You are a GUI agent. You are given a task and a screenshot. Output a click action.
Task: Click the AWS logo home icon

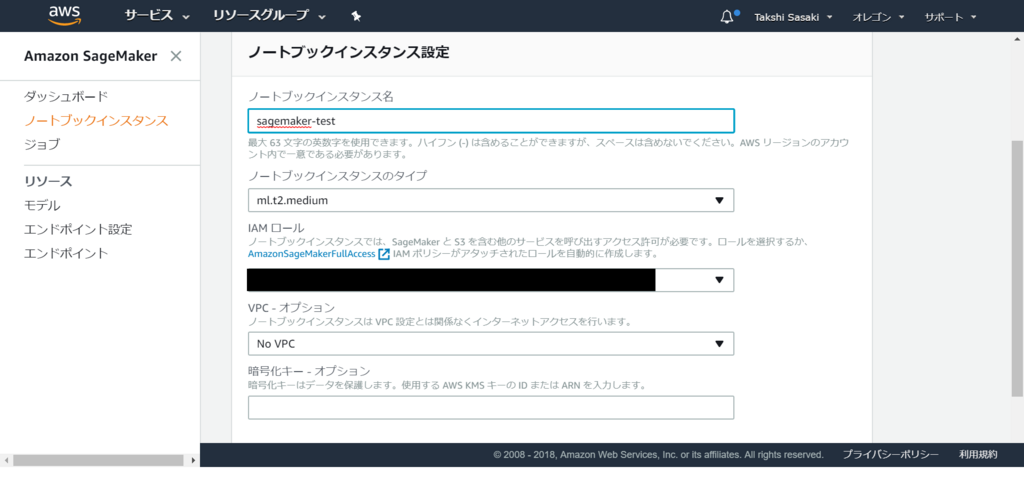65,15
